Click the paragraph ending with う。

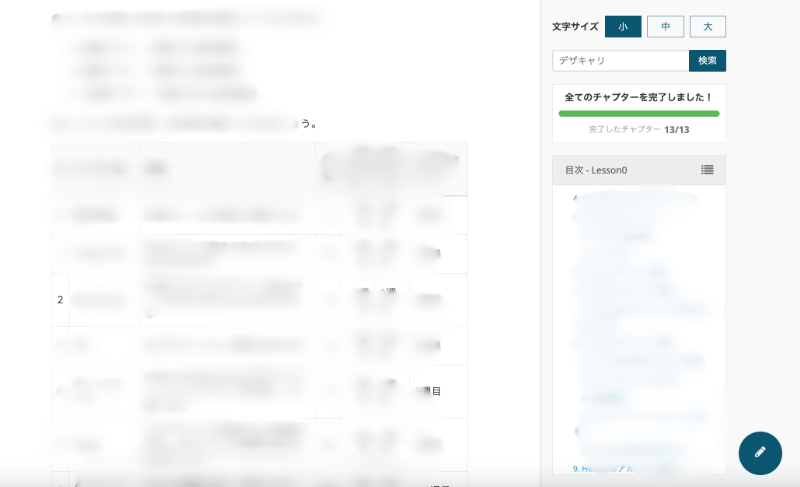[185, 124]
